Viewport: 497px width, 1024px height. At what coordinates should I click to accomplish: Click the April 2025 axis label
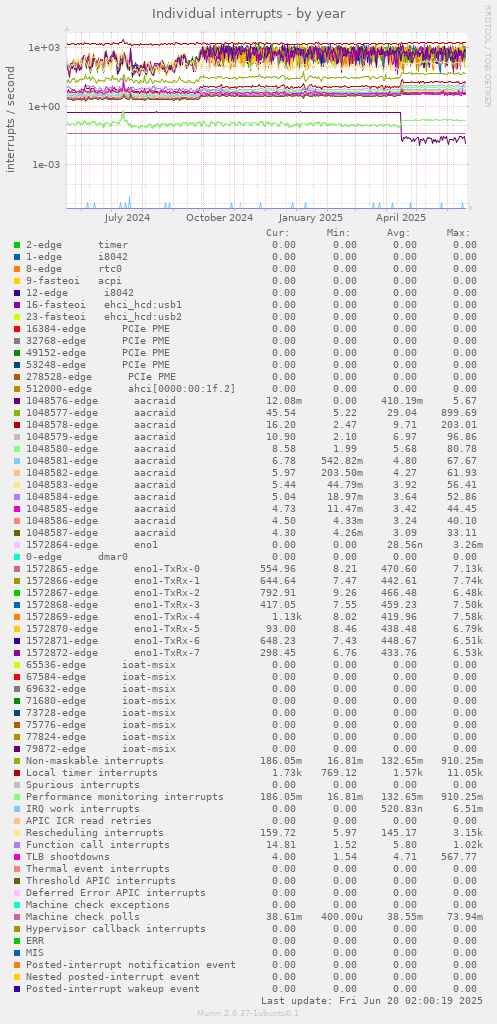(x=401, y=217)
